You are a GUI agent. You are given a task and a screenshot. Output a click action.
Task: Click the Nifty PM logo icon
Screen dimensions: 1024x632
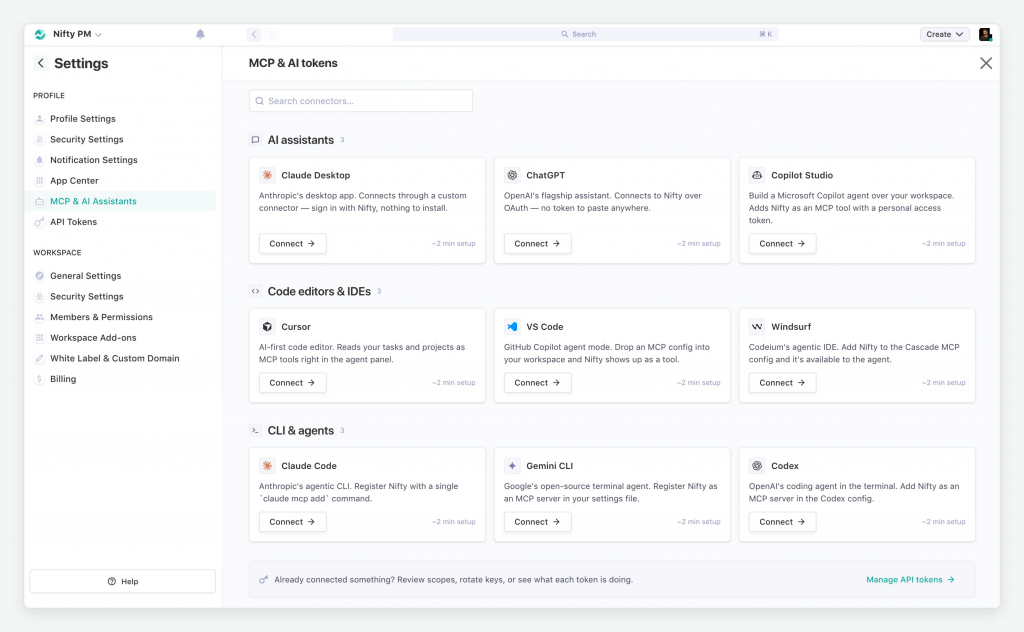pos(40,34)
